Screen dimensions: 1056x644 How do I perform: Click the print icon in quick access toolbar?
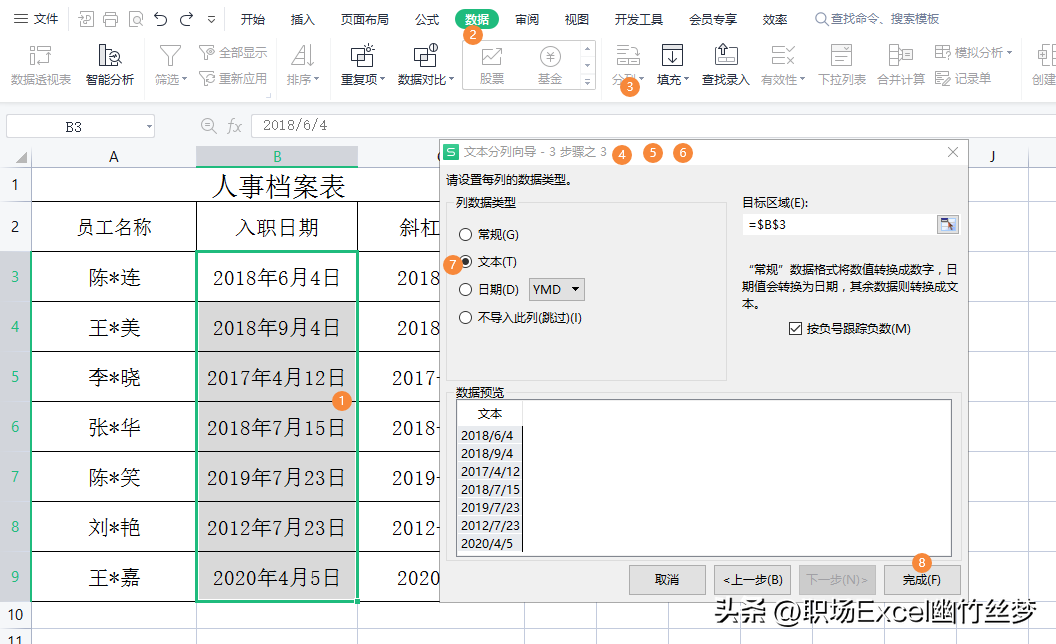110,20
